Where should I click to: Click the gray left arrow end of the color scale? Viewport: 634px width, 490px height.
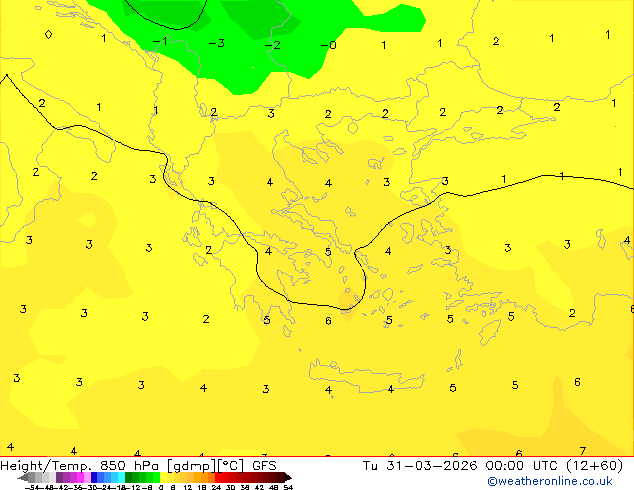(23, 477)
